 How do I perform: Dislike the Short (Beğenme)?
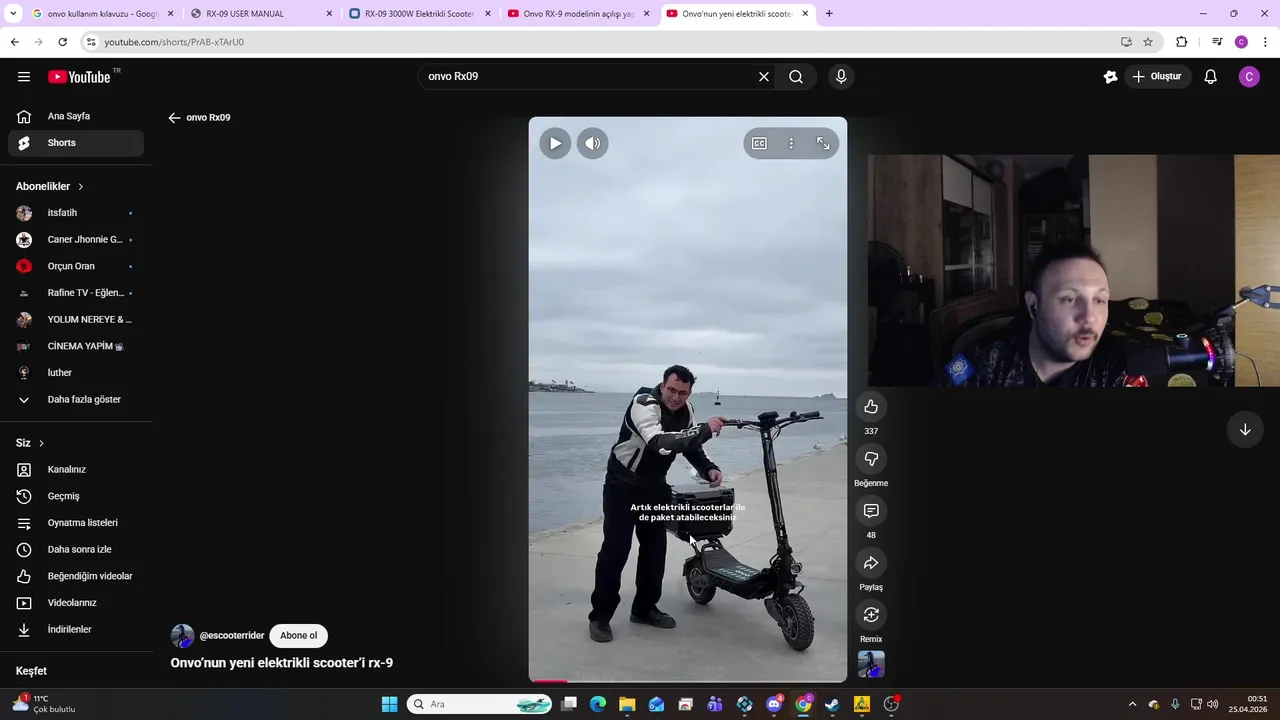[871, 459]
